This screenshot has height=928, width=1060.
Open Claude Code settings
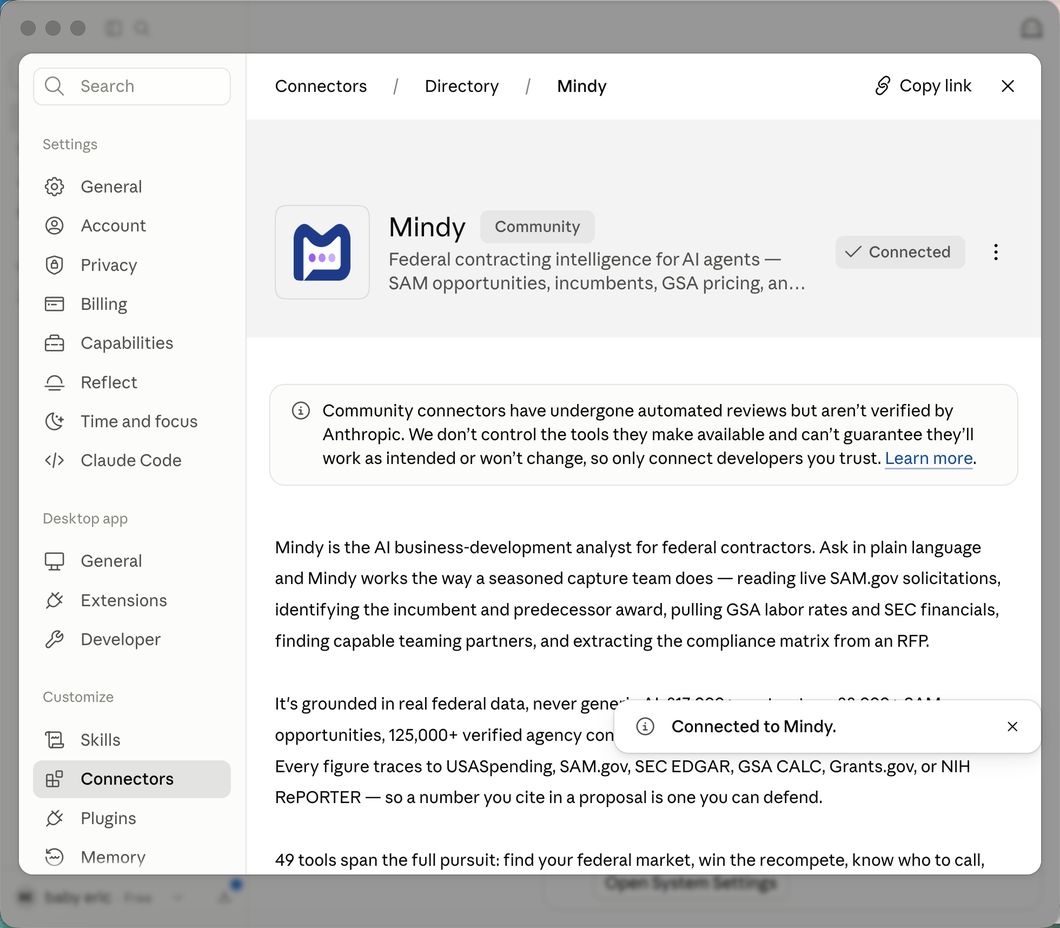132,460
